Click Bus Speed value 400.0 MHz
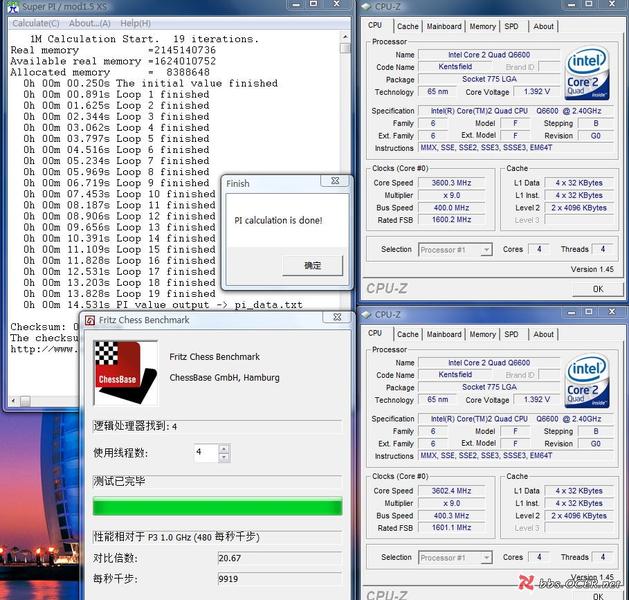Image resolution: width=629 pixels, height=600 pixels. (451, 208)
